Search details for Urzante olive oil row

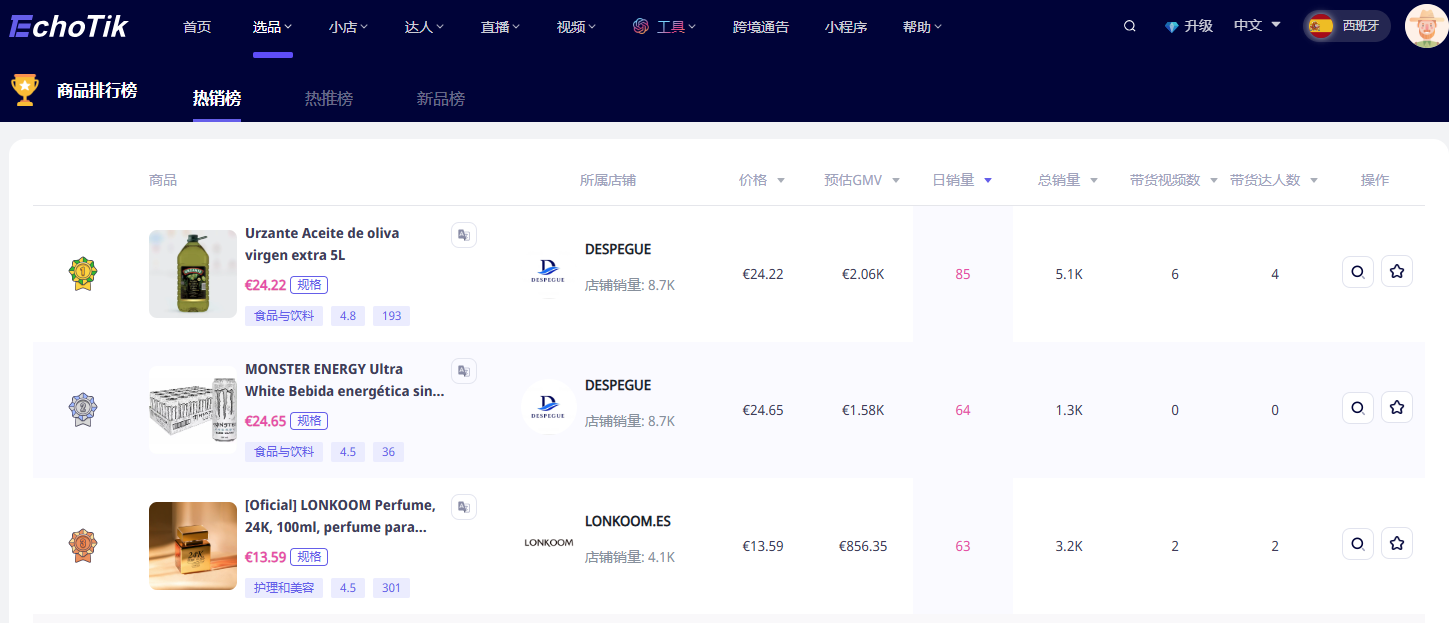pyautogui.click(x=1358, y=271)
